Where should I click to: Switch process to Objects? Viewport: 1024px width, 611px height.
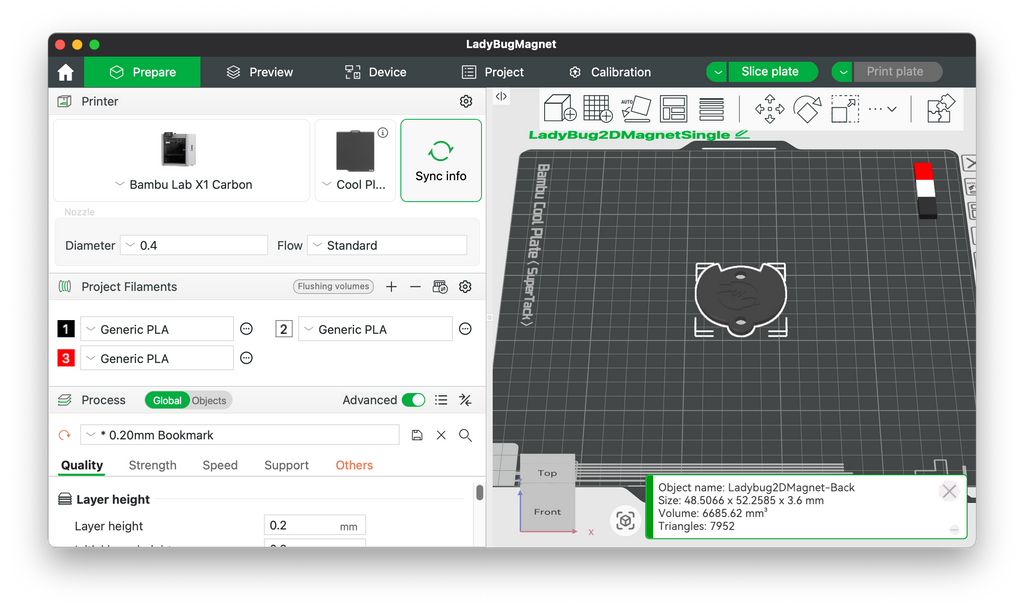coord(209,400)
